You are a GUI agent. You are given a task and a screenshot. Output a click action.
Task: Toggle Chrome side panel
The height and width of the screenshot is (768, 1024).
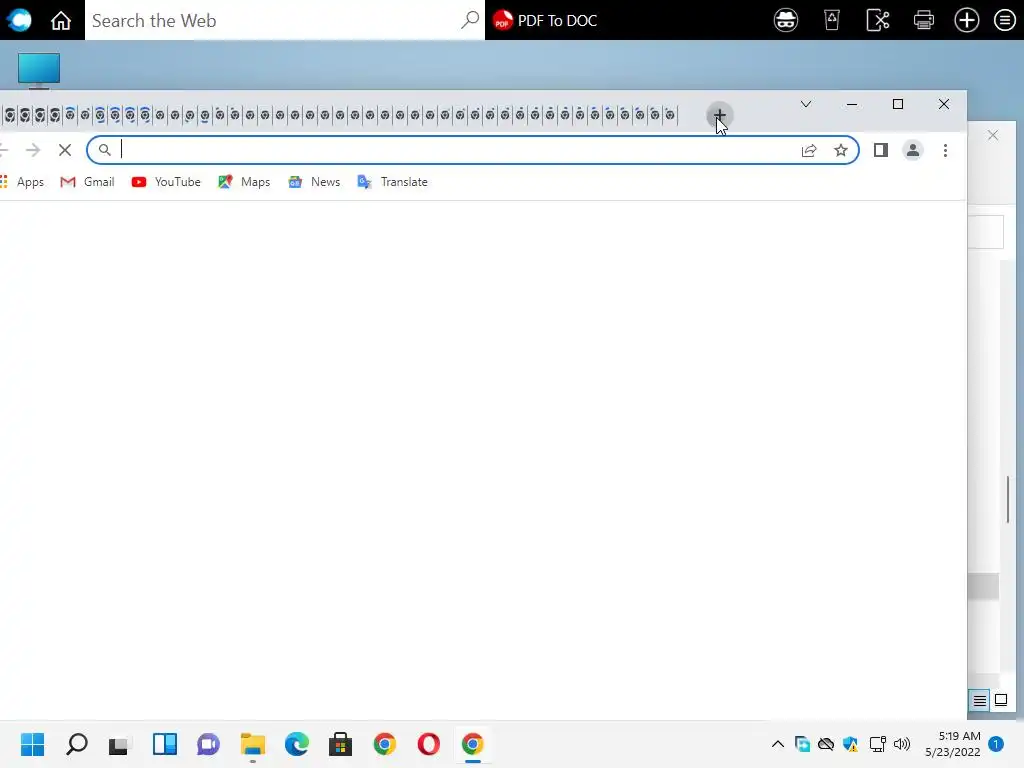click(880, 151)
